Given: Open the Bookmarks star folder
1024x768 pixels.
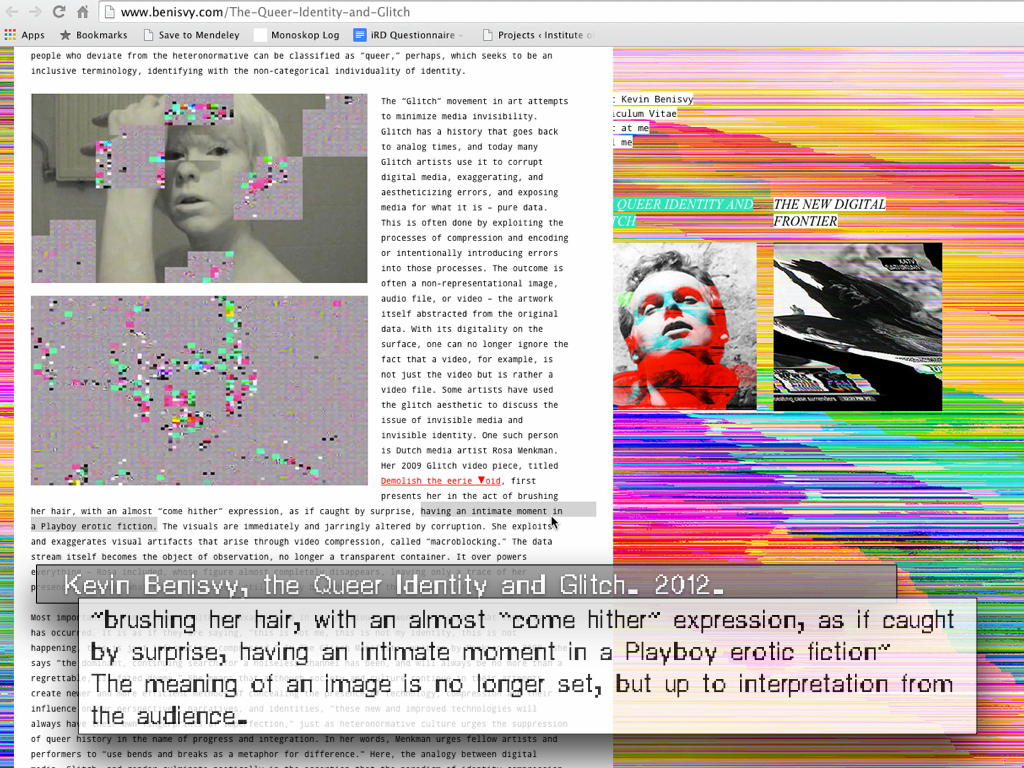Looking at the screenshot, I should 93,35.
